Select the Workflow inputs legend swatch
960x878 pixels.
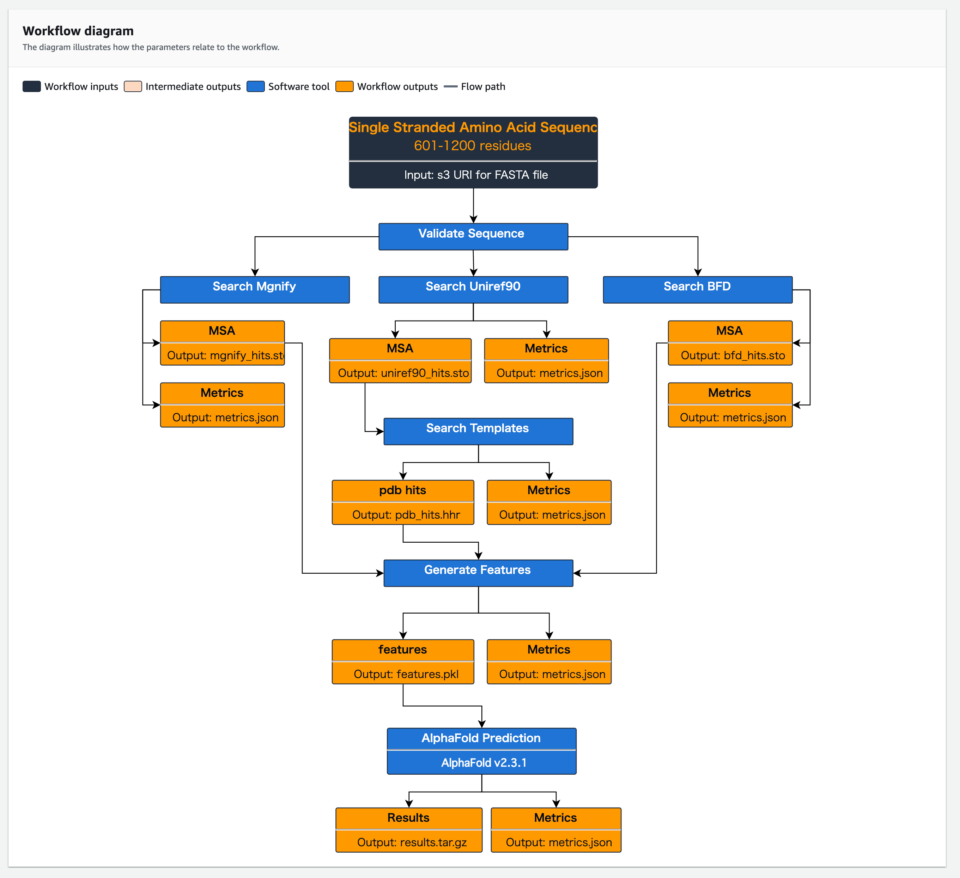30,87
